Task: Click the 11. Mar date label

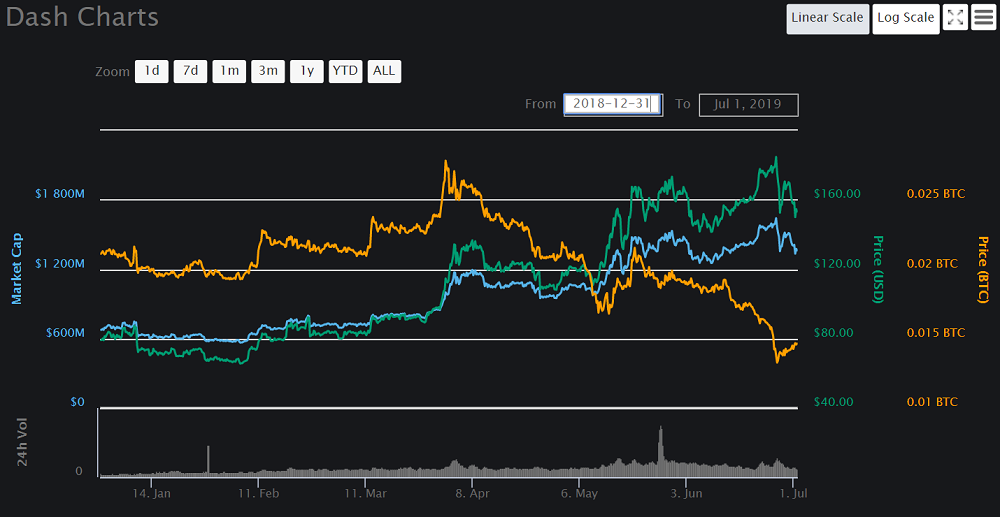Action: (364, 494)
